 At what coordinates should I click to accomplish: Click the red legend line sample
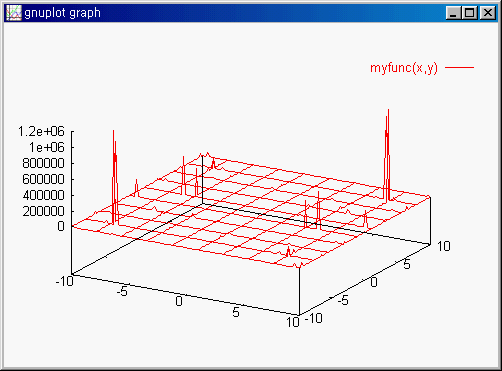[x=460, y=67]
